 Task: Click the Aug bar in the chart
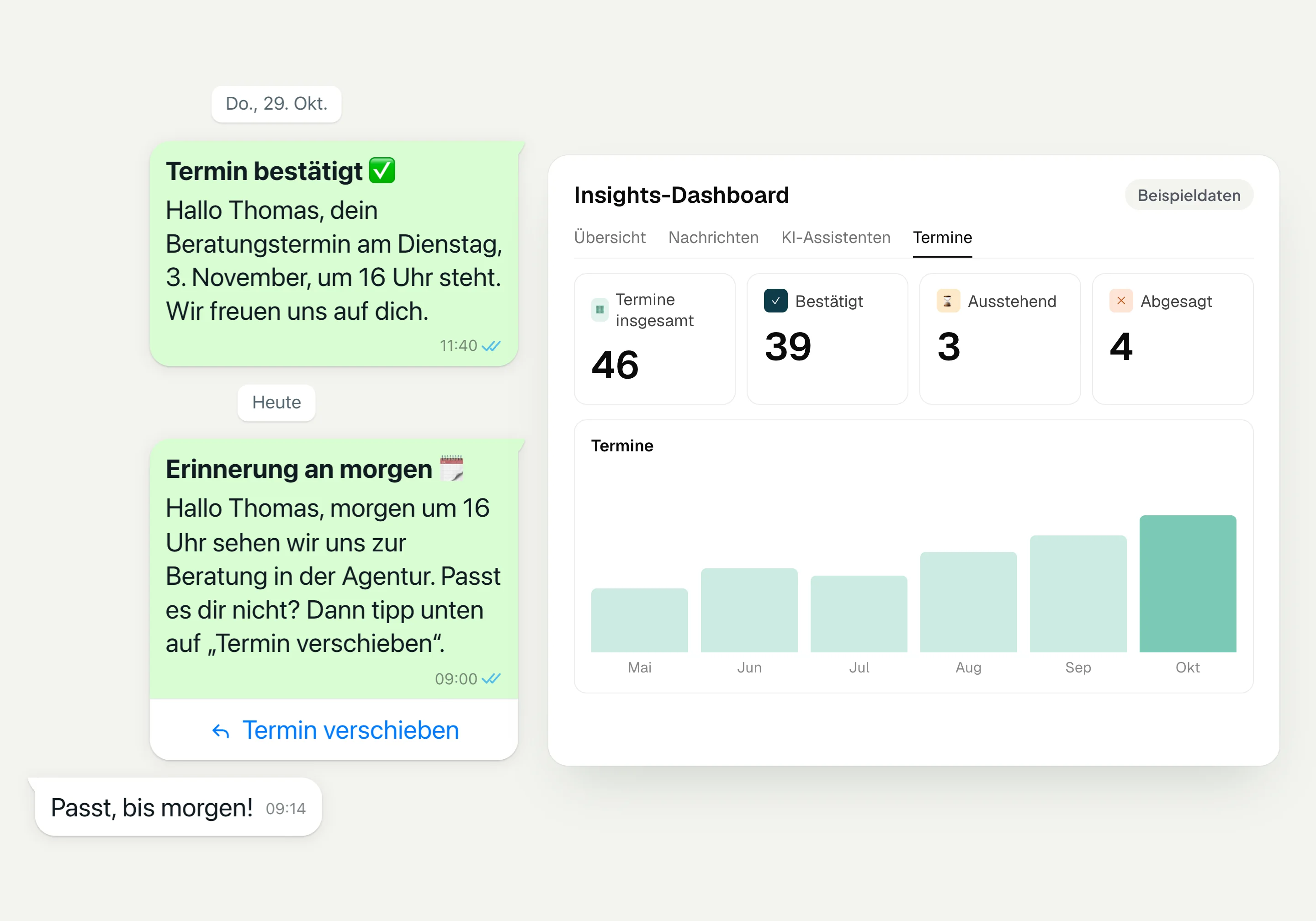[968, 602]
